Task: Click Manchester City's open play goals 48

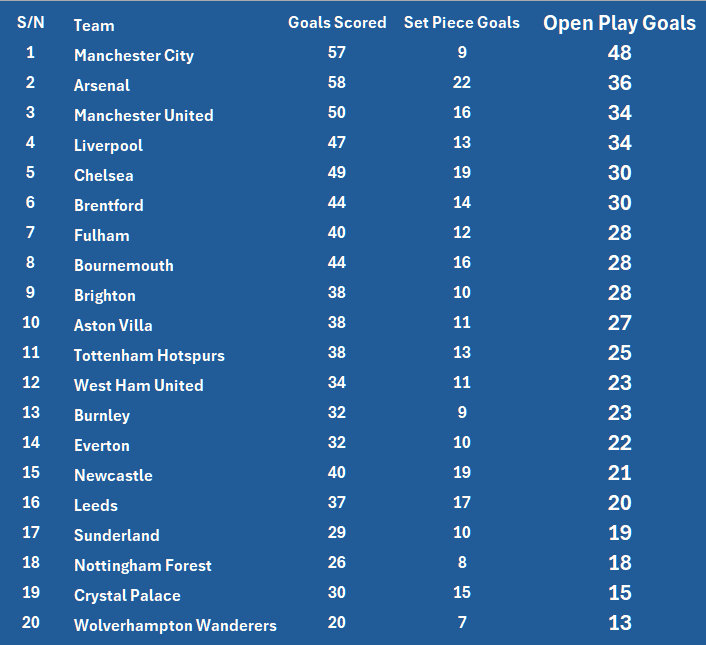Action: click(619, 53)
